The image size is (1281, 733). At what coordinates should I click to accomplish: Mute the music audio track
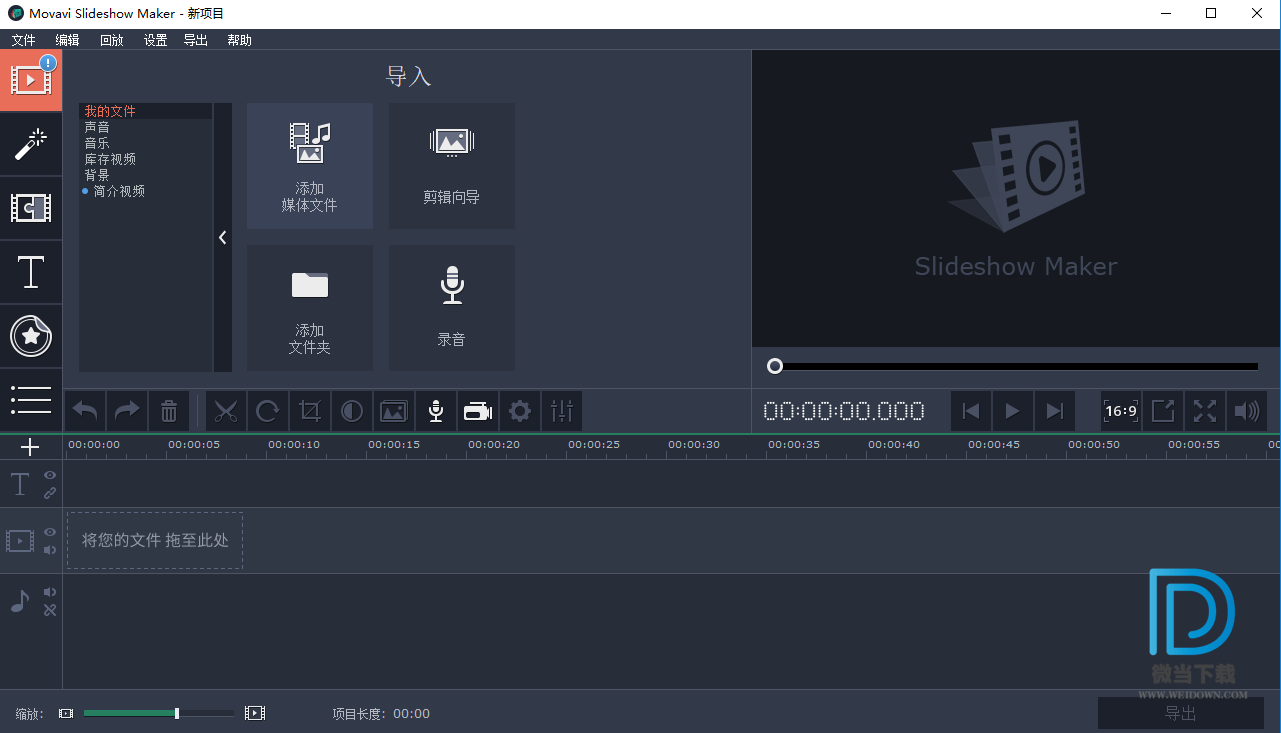click(x=49, y=592)
